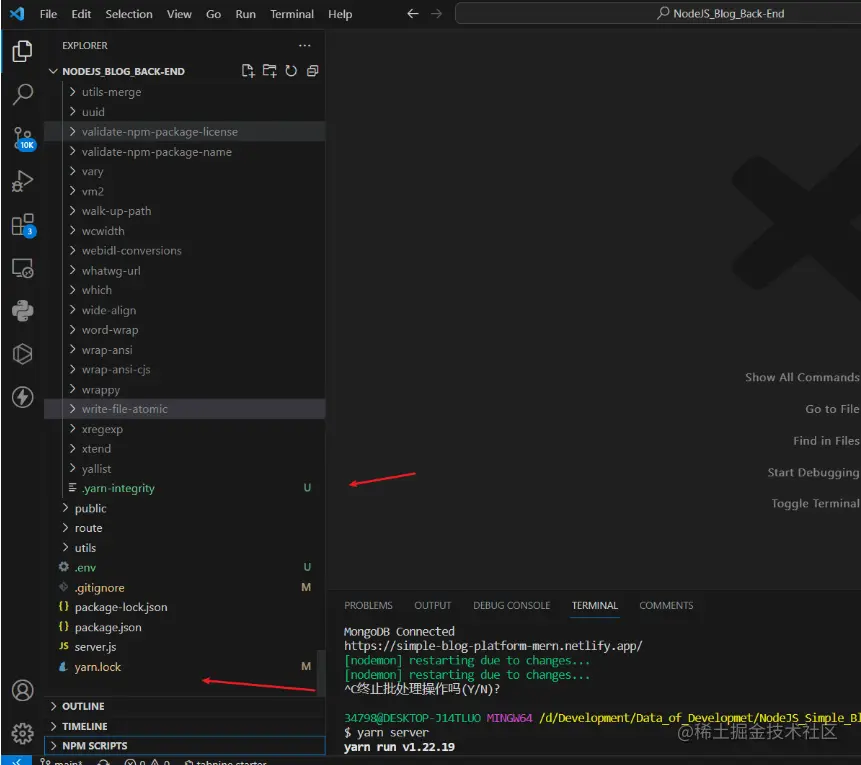Click the New File icon in Explorer
Viewport: 861px width, 765px height.
coord(248,71)
